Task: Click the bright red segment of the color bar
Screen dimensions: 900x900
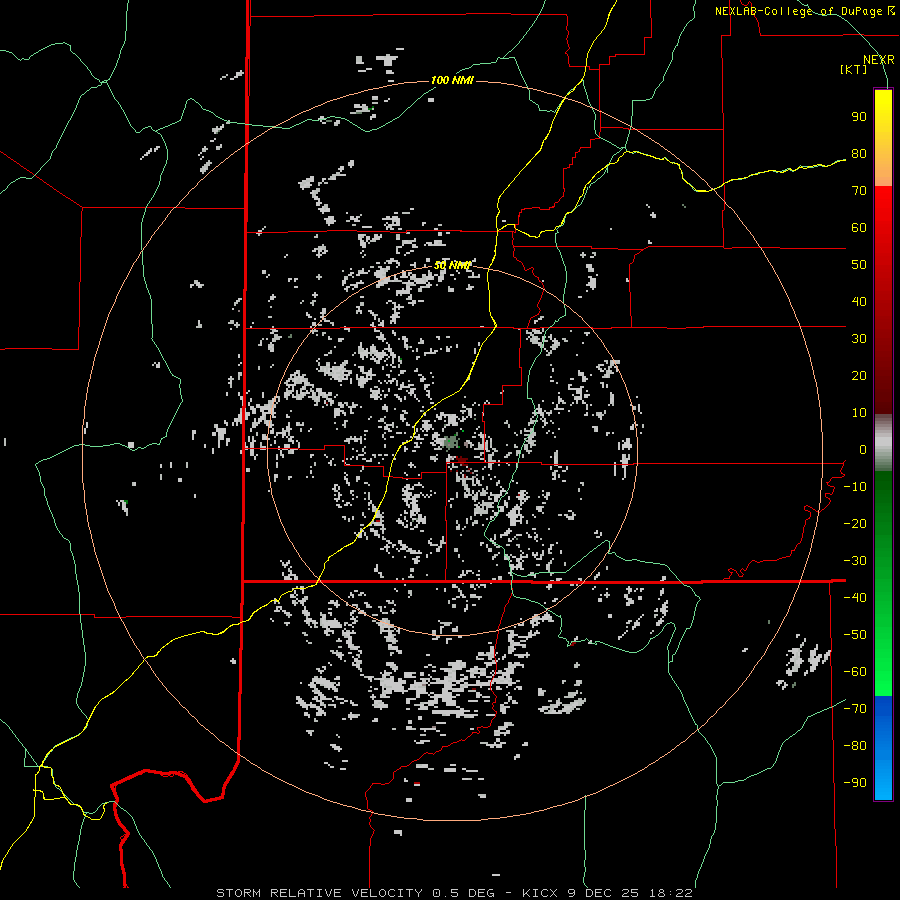Action: (883, 230)
